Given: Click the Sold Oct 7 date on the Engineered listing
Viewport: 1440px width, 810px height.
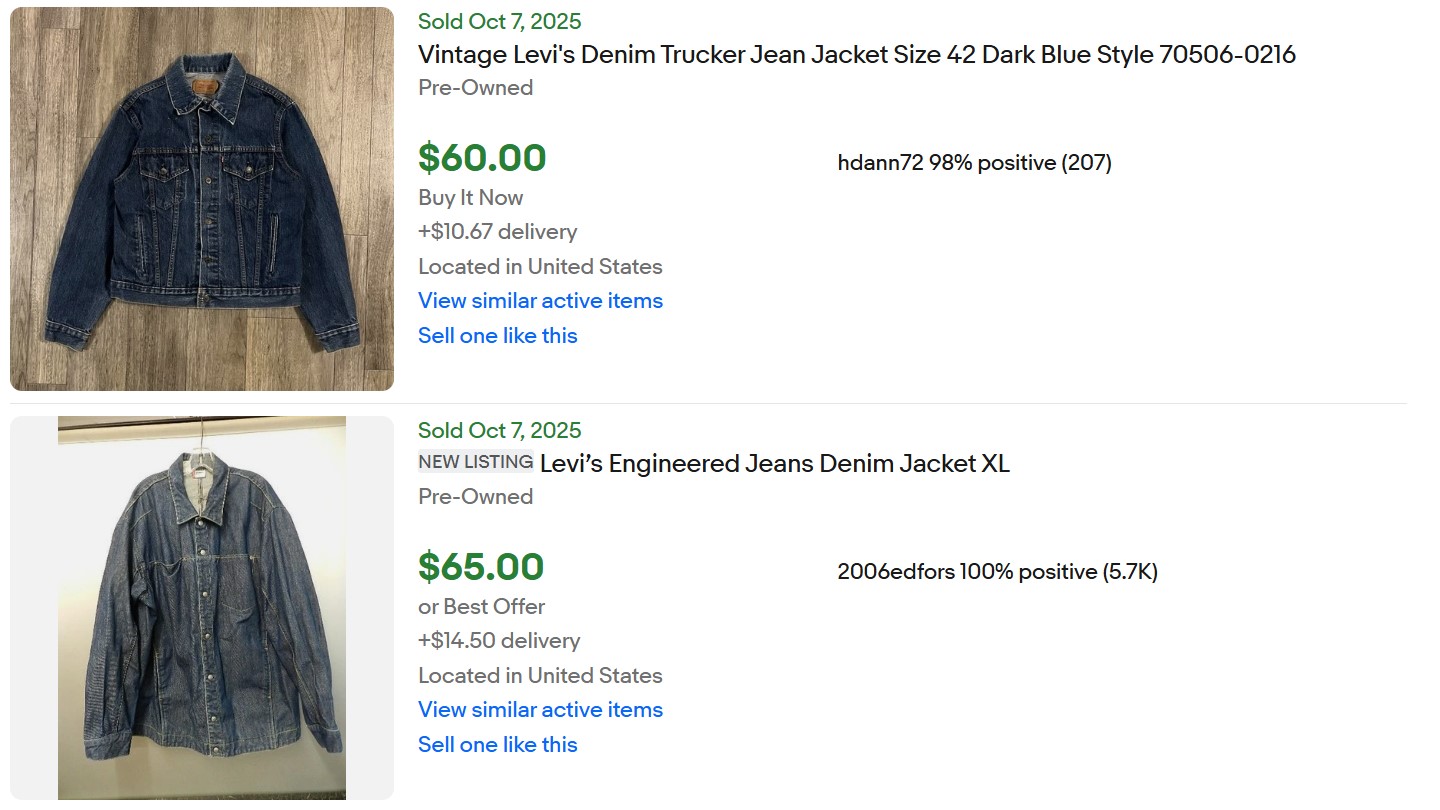Looking at the screenshot, I should click(499, 430).
